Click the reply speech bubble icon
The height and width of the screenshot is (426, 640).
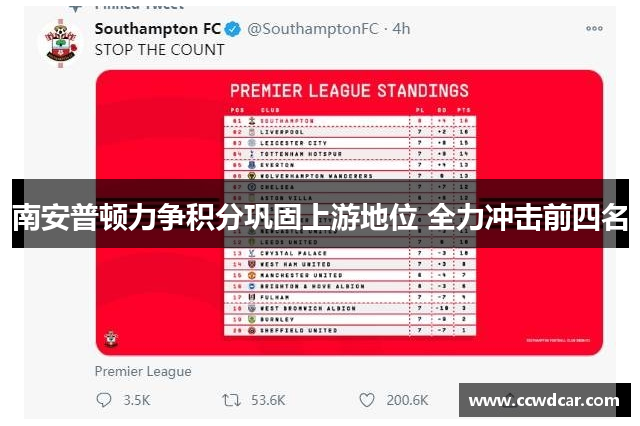pos(104,400)
